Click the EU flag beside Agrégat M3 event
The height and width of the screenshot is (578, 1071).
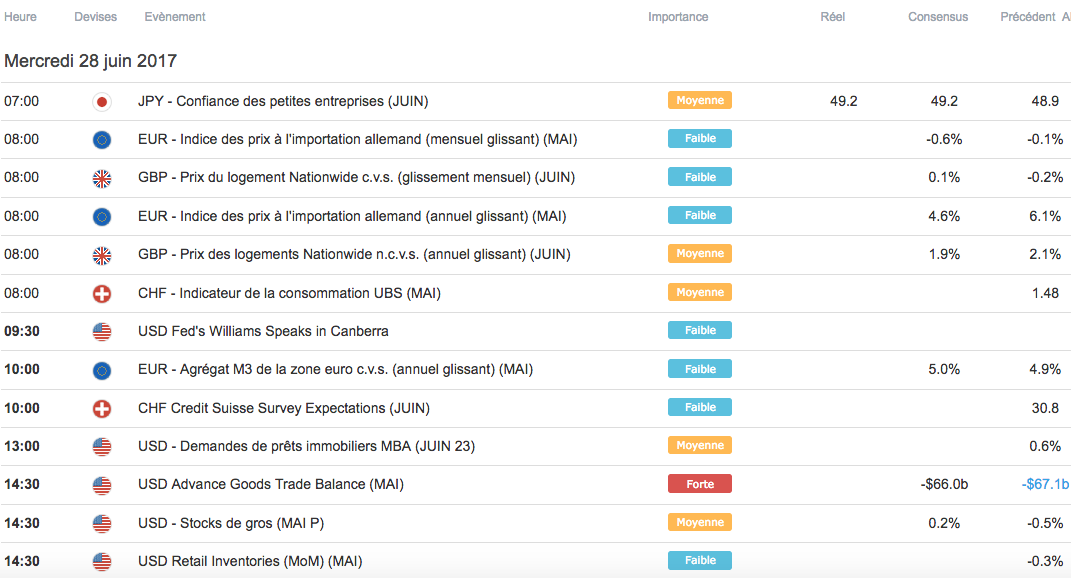[101, 370]
